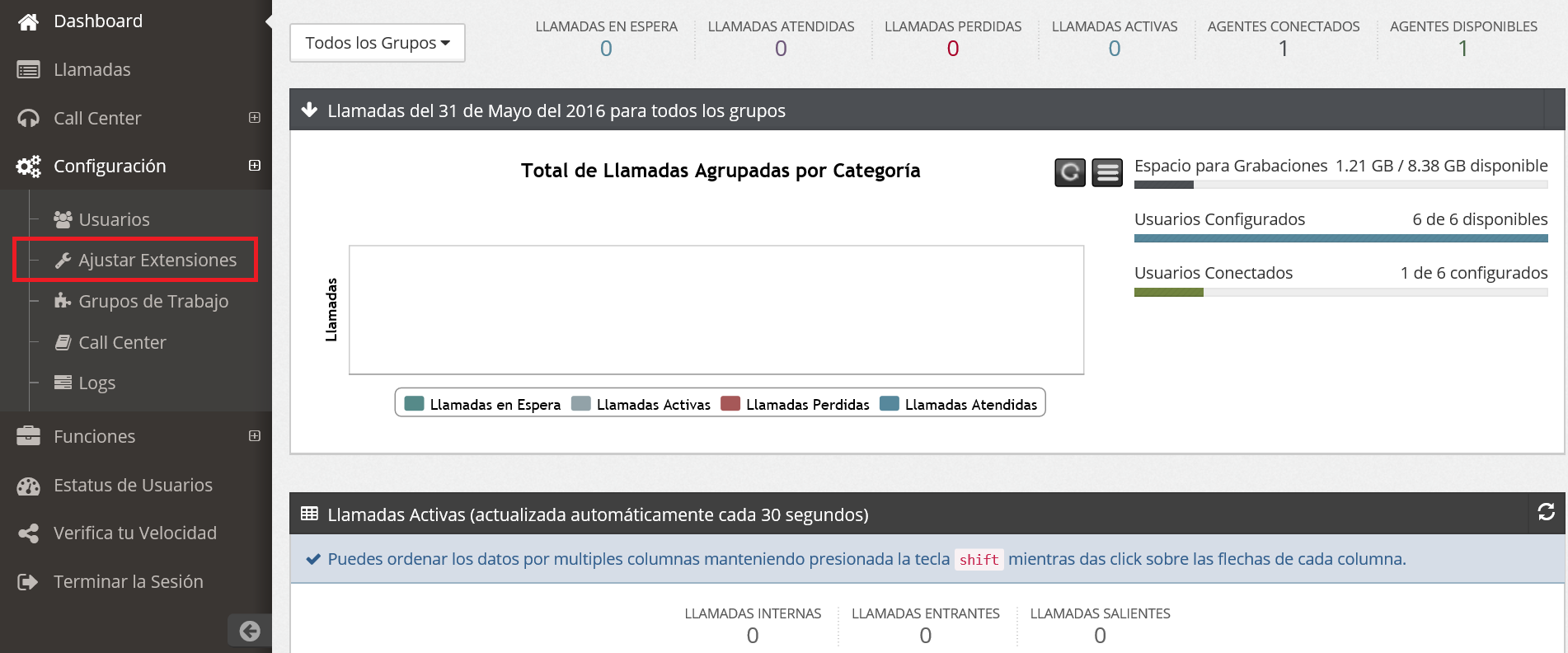Click the Configuración gears icon
Screen dimensions: 1568x653
(x=28, y=167)
